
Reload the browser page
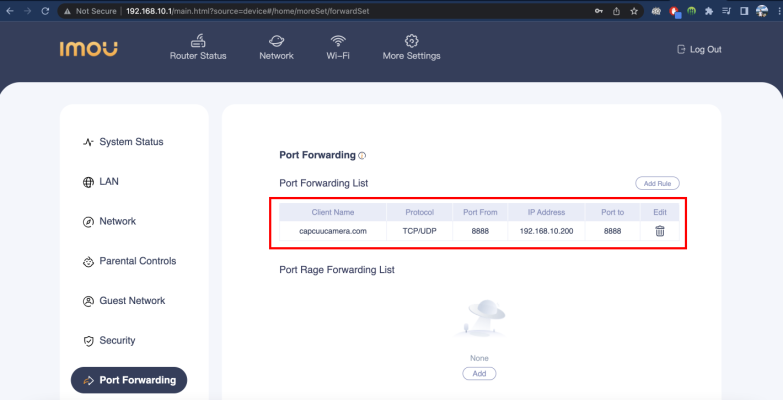pyautogui.click(x=45, y=11)
